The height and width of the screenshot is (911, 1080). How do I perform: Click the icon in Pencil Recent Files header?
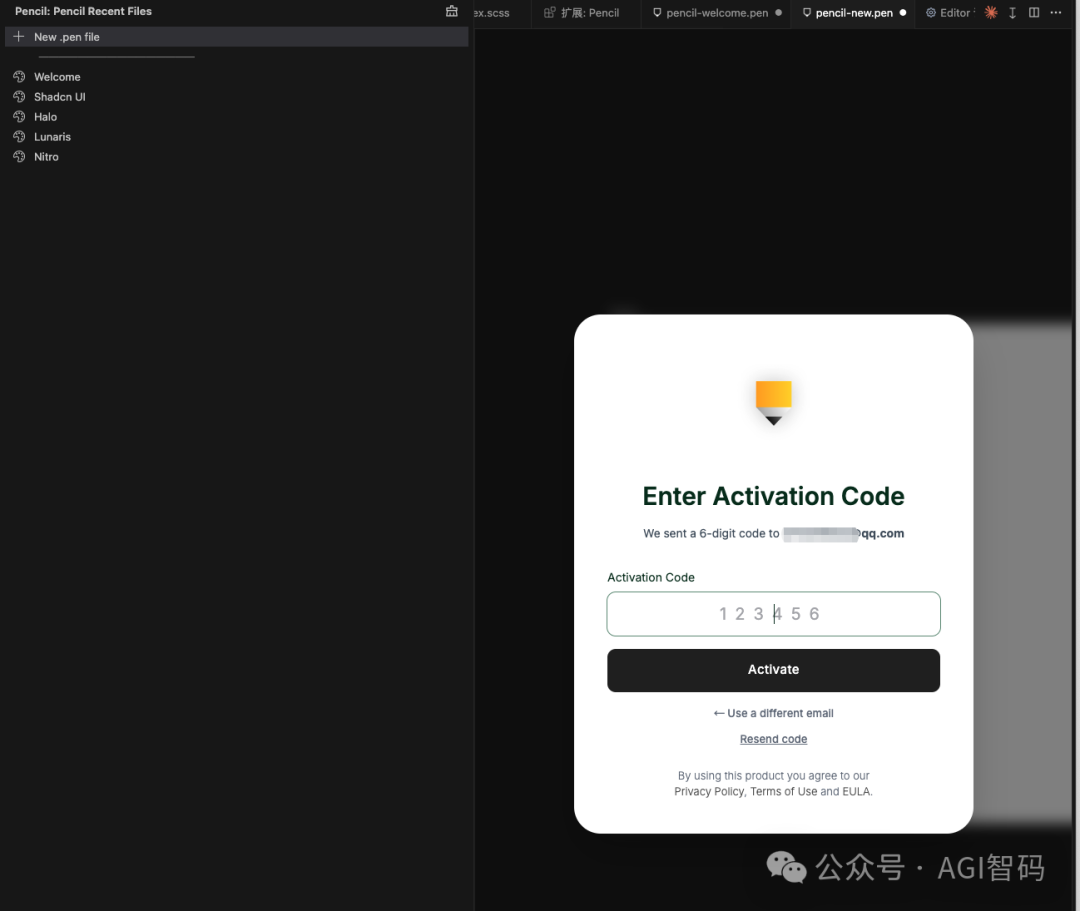[452, 11]
